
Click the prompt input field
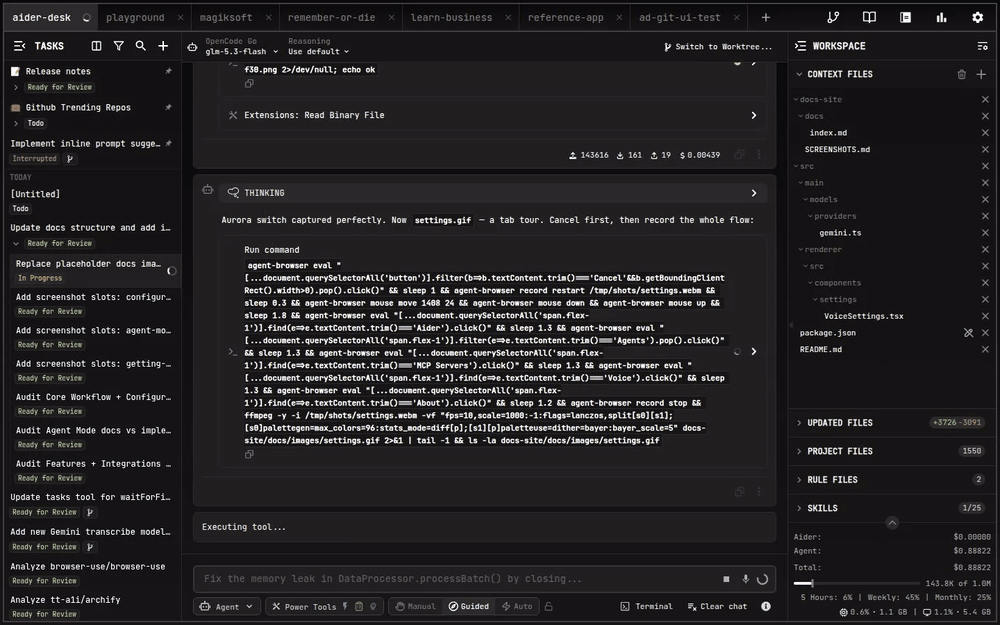tap(456, 579)
